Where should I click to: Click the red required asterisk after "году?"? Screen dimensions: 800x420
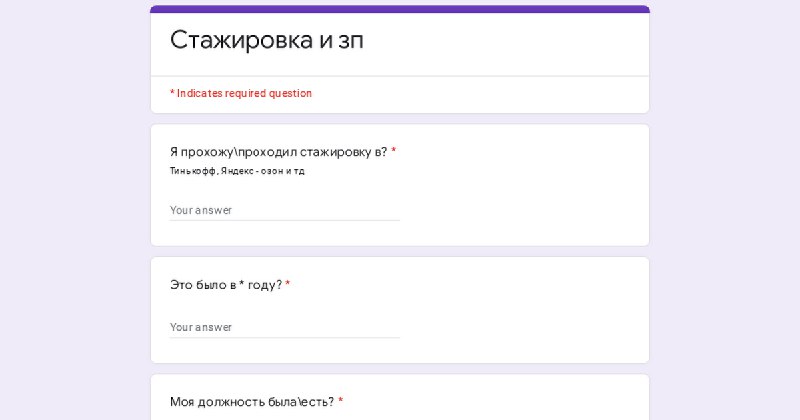[288, 284]
